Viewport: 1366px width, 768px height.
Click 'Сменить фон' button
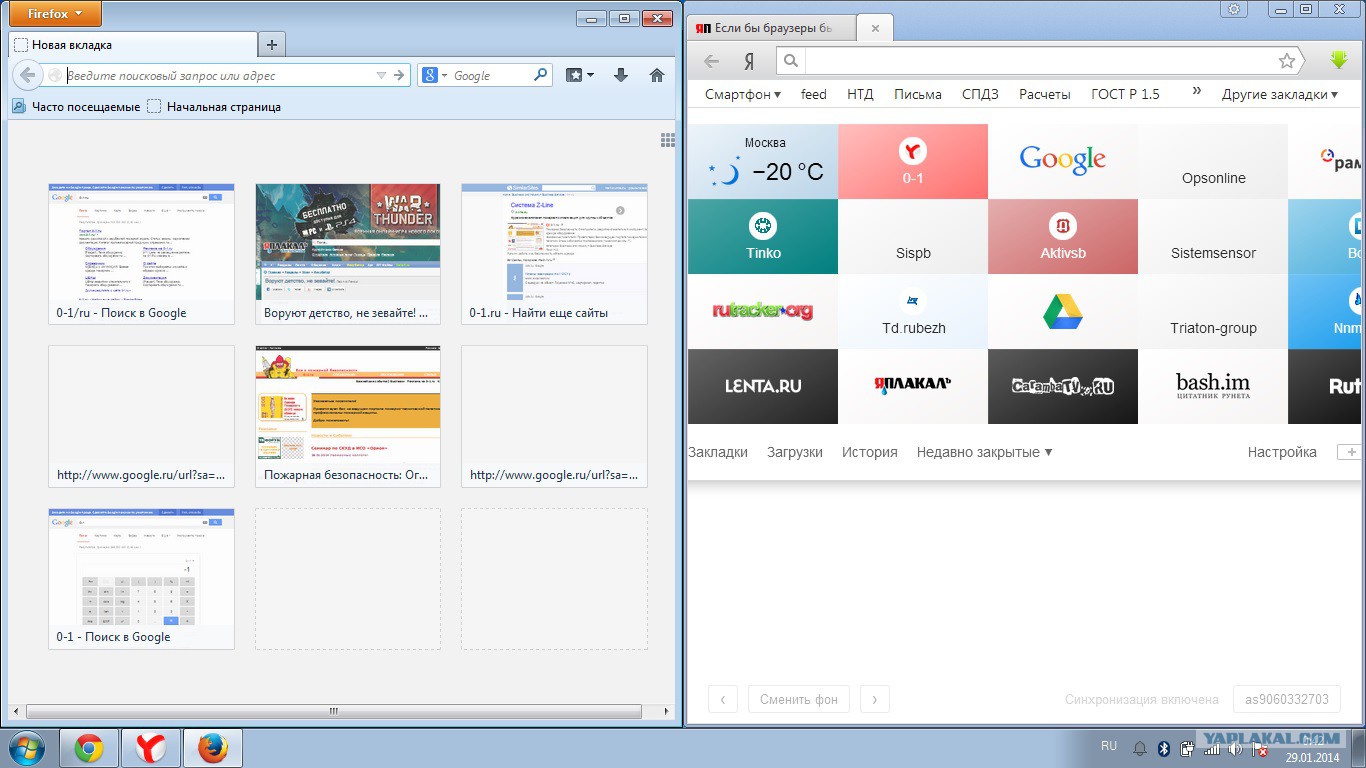pyautogui.click(x=799, y=699)
